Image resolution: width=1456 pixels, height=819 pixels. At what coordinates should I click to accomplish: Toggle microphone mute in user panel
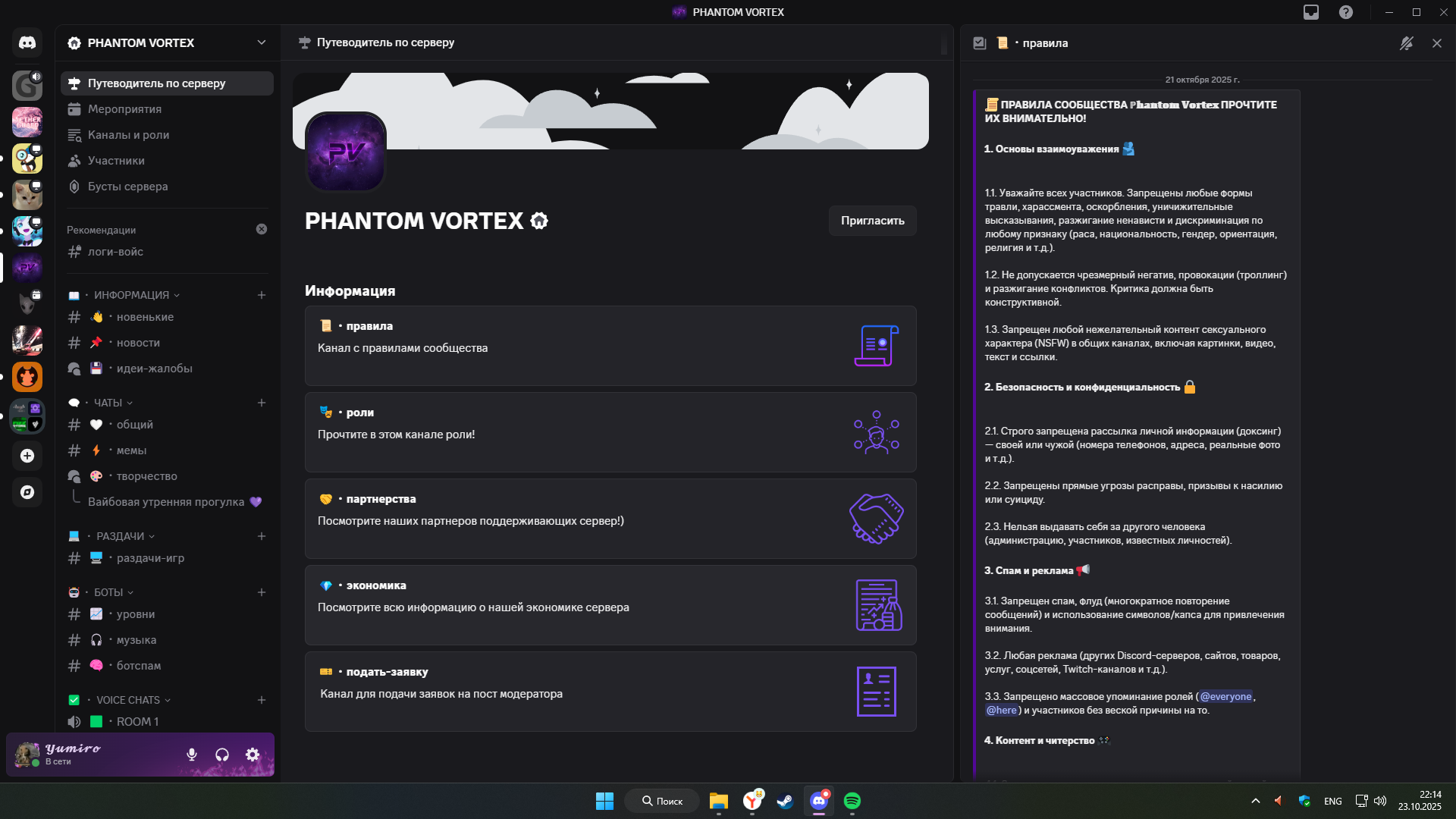tap(192, 755)
